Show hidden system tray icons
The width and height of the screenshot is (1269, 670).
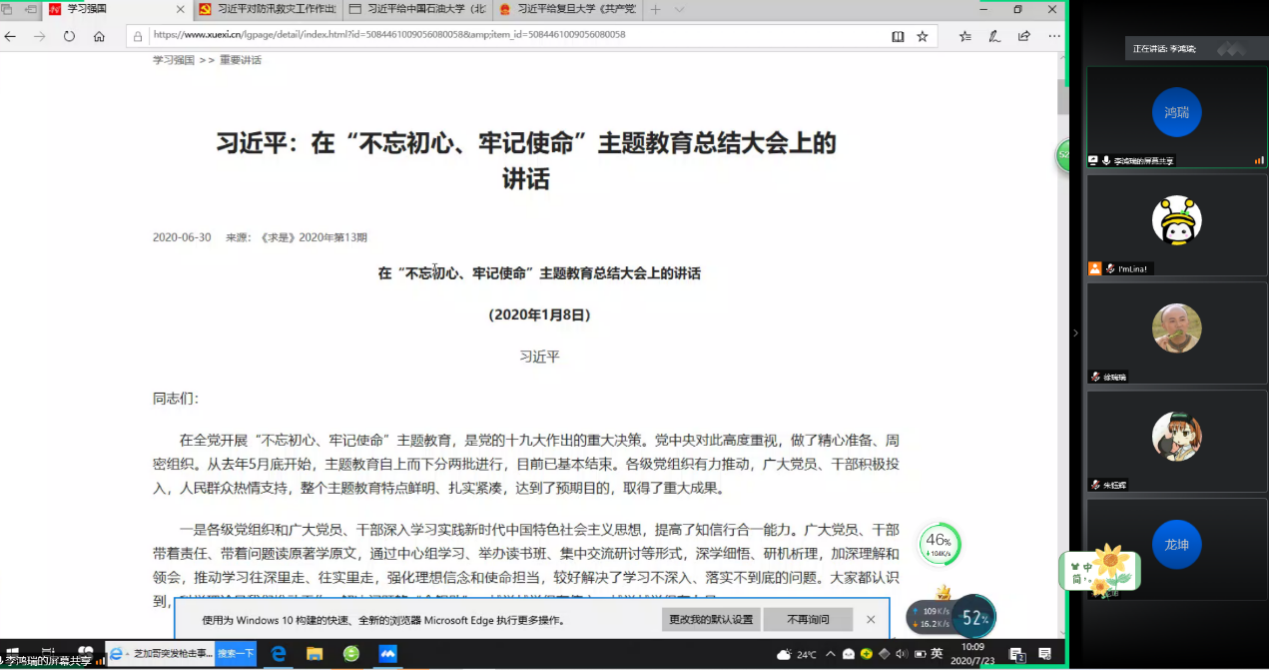pyautogui.click(x=831, y=654)
